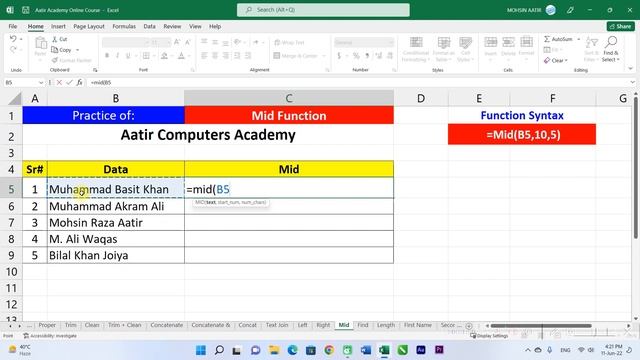Open the Concatenate sheet tab
Viewport: 640px width, 360px height.
pyautogui.click(x=167, y=325)
